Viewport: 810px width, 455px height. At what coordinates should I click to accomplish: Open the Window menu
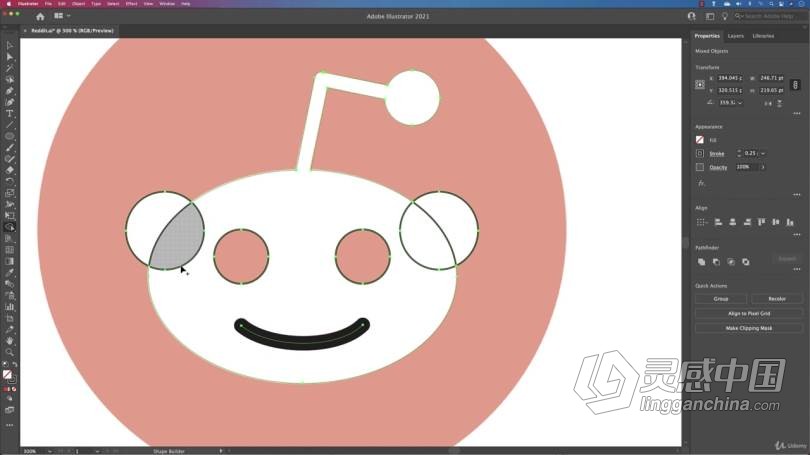tap(167, 4)
